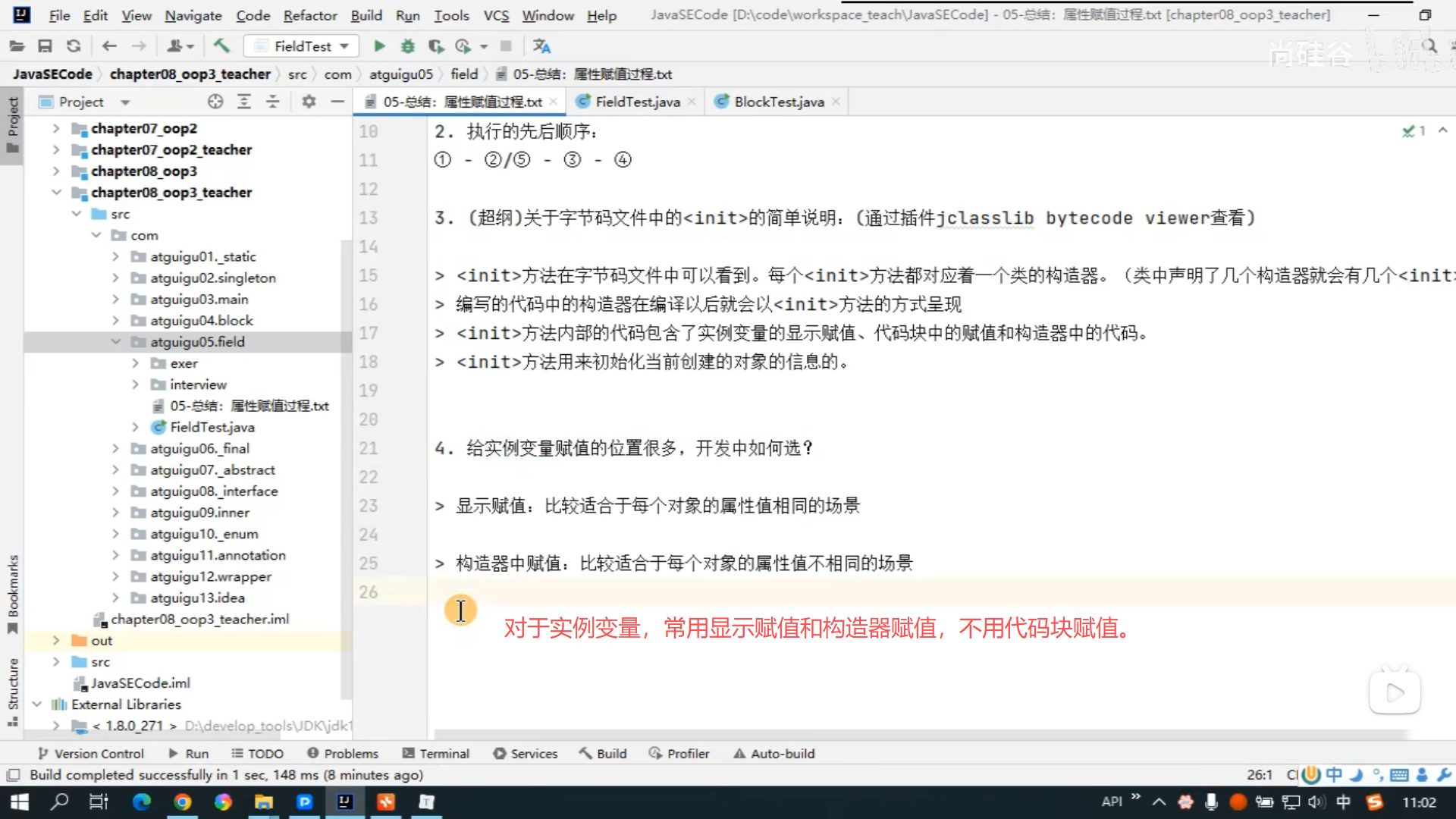Viewport: 1456px width, 819px height.
Task: Open the Refactor menu
Action: coord(309,15)
